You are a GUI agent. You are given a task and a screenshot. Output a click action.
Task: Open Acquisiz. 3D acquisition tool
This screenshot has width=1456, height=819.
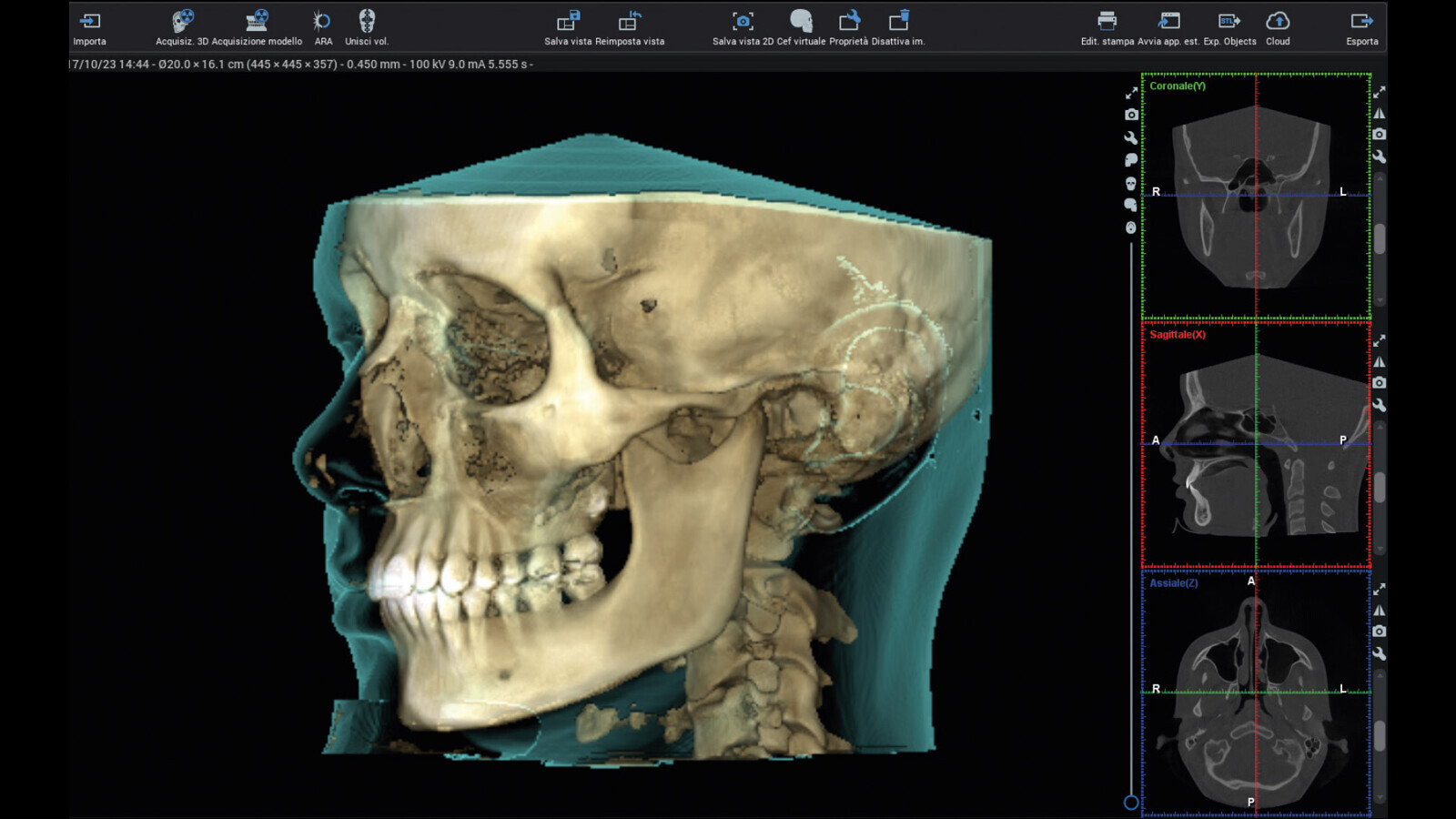click(x=182, y=22)
